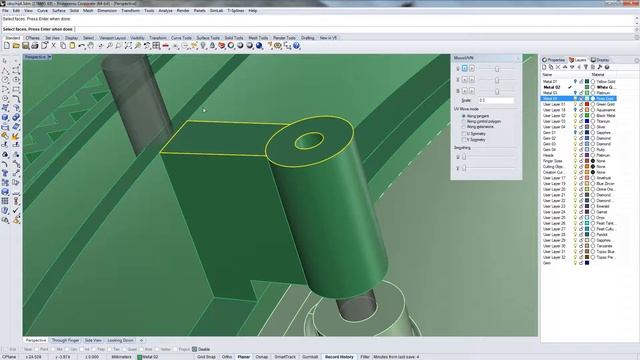The width and height of the screenshot is (640, 360).
Task: Switch to the Properties panel tab
Action: tap(553, 60)
